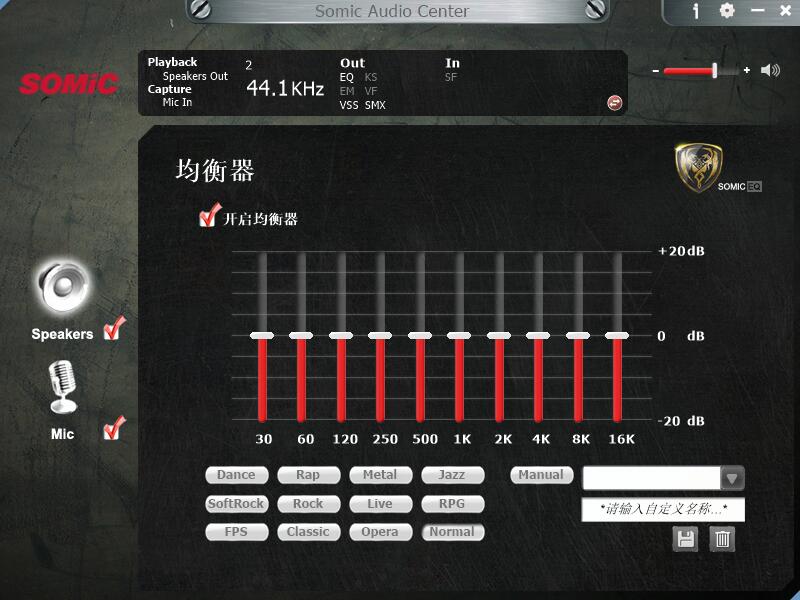Image resolution: width=800 pixels, height=600 pixels.
Task: Click the -20 dB scale label
Action: pos(682,421)
